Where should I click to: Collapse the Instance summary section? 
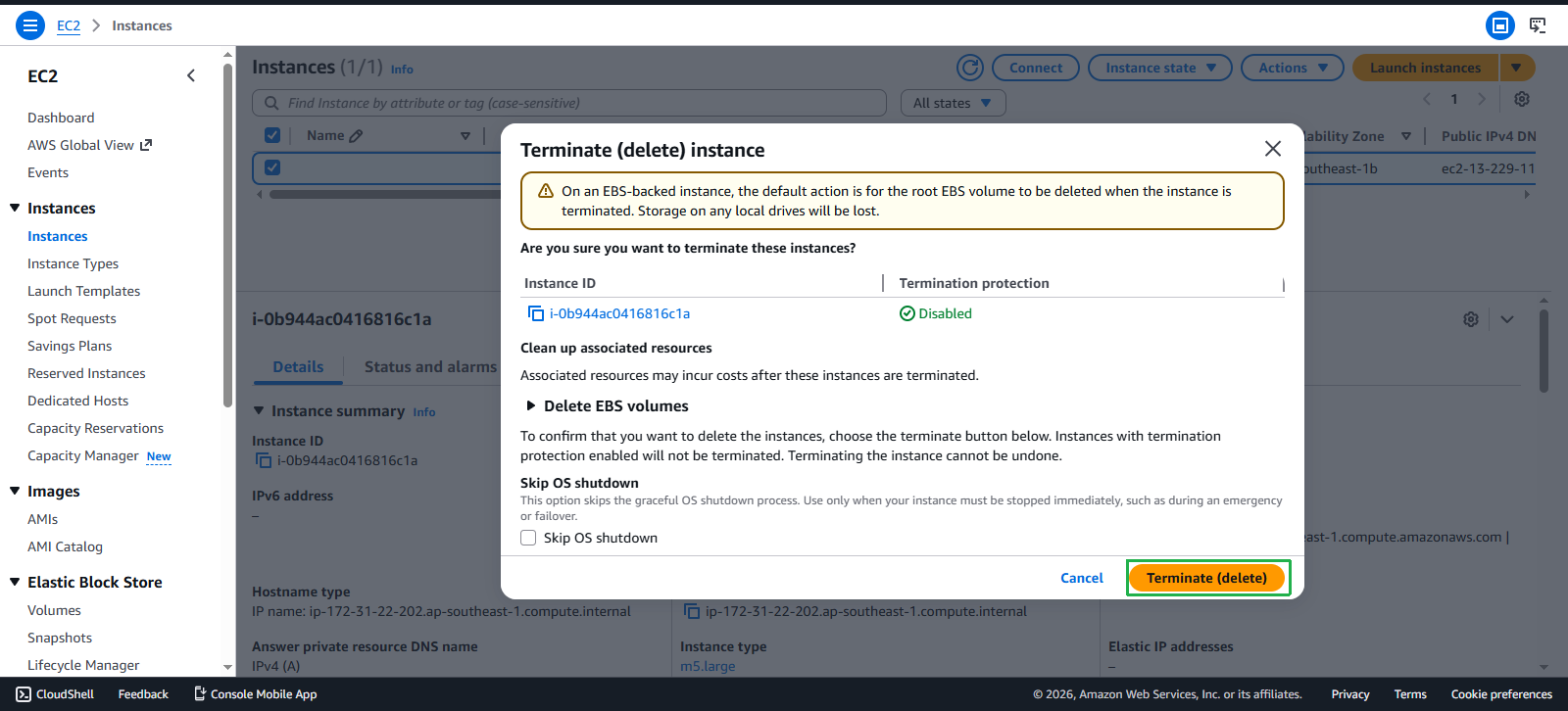click(x=259, y=411)
